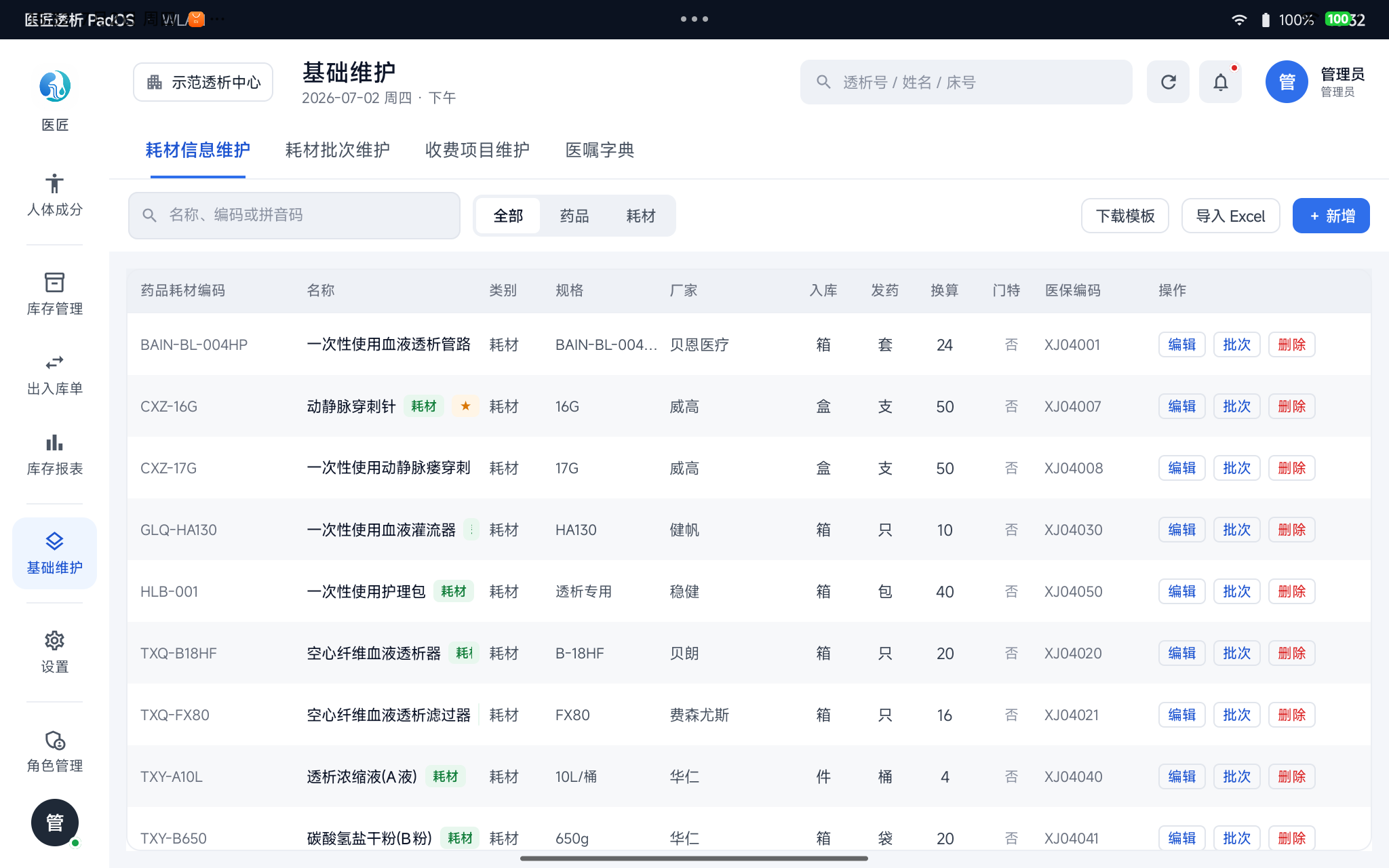Click the 医保编码 column header
The image size is (1389, 868).
[1072, 290]
